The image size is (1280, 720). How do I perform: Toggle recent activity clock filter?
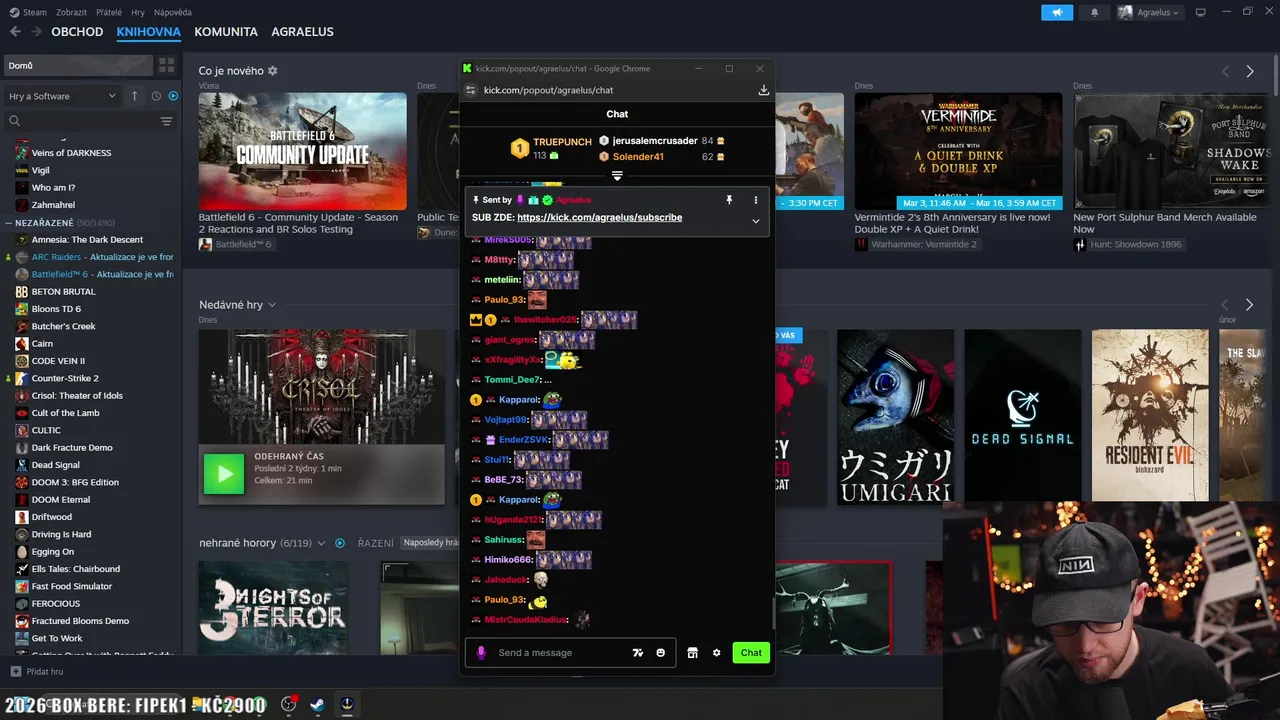(156, 96)
